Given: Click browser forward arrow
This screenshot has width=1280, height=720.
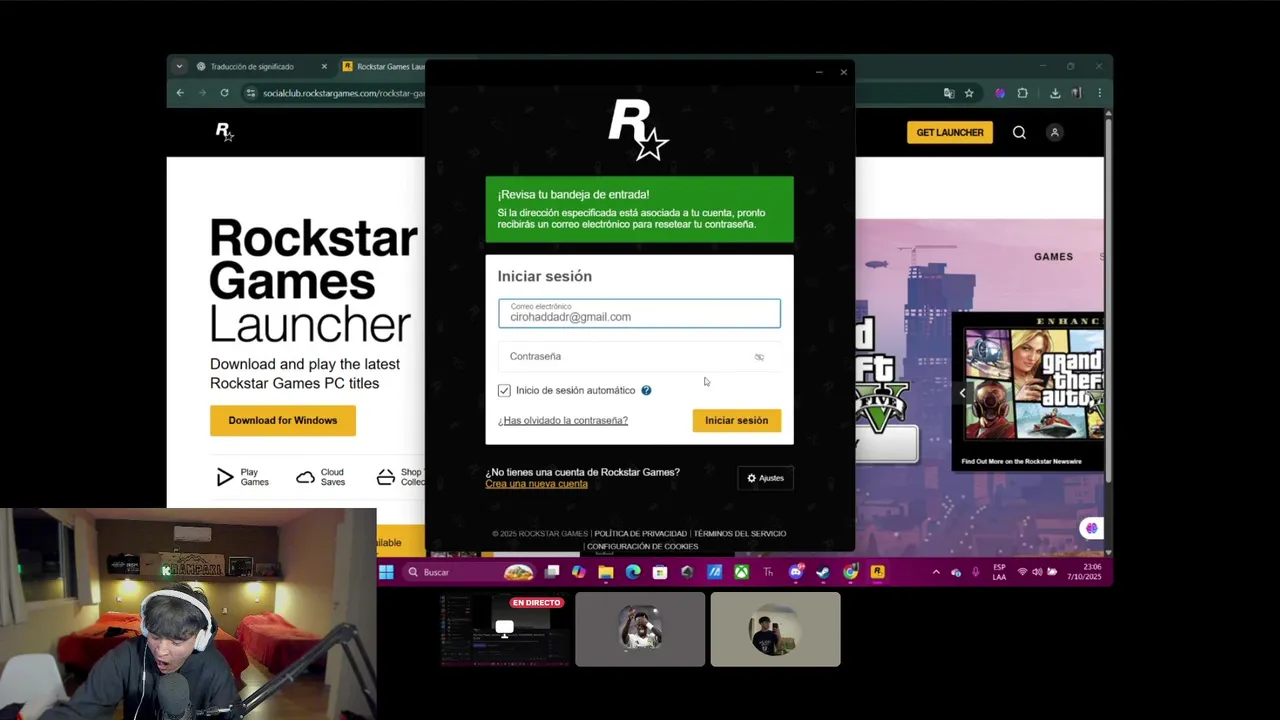Looking at the screenshot, I should coord(202,93).
